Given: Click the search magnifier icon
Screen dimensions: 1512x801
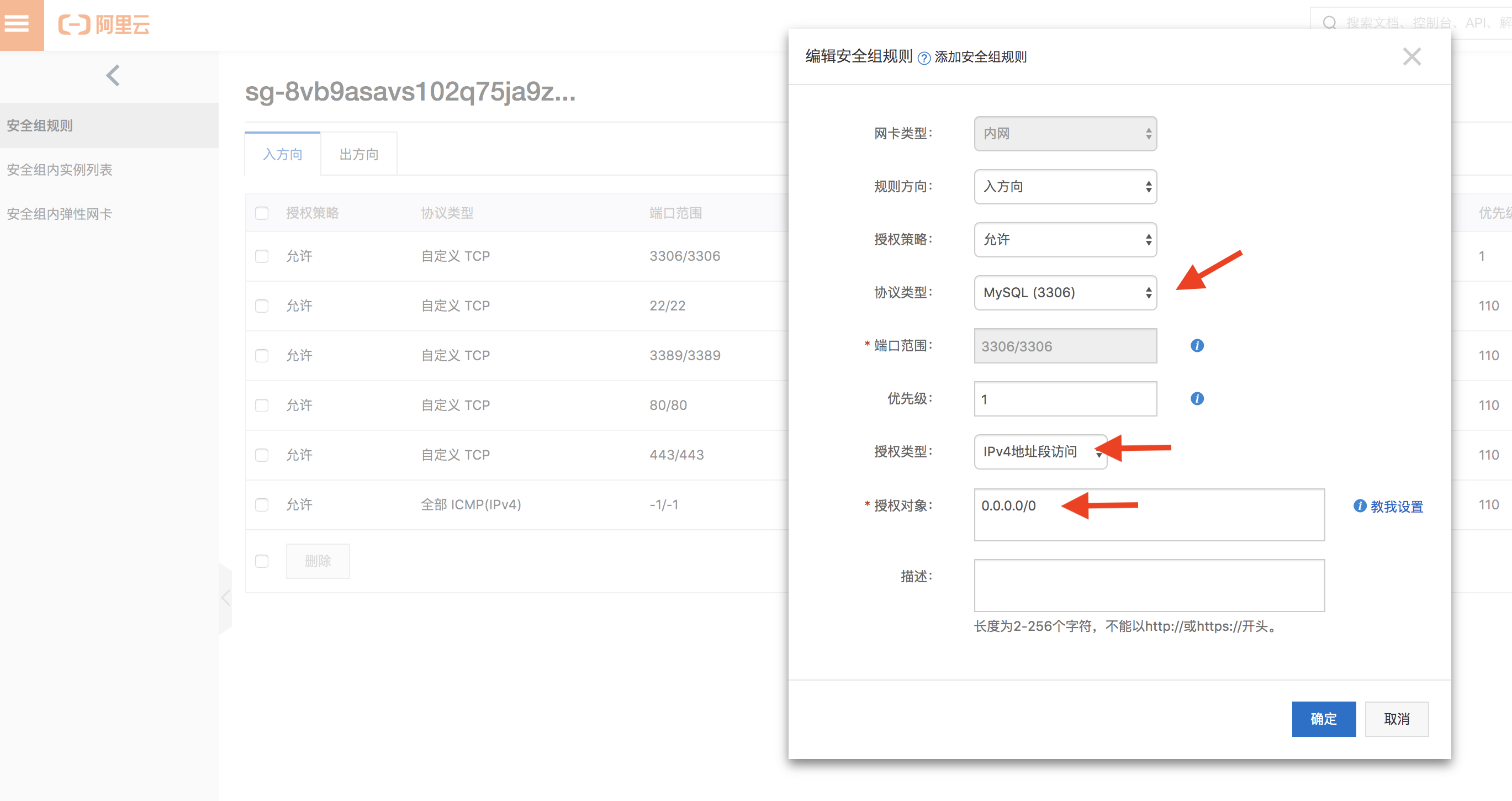Looking at the screenshot, I should [1329, 23].
